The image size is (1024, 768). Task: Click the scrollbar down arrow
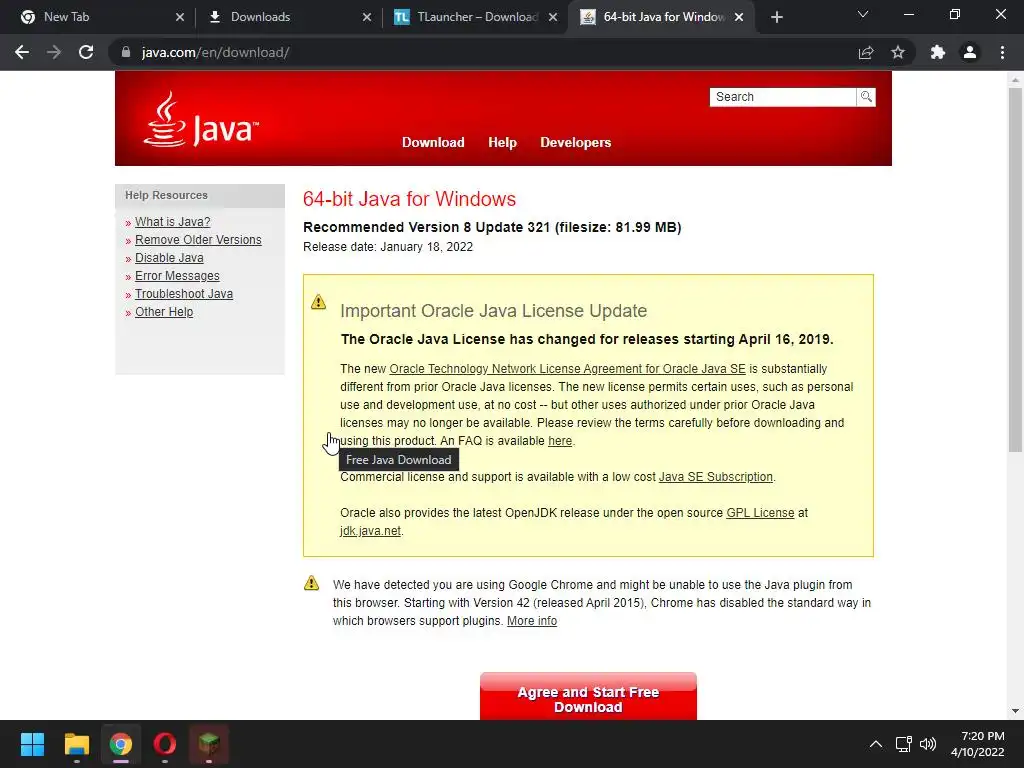click(1015, 711)
